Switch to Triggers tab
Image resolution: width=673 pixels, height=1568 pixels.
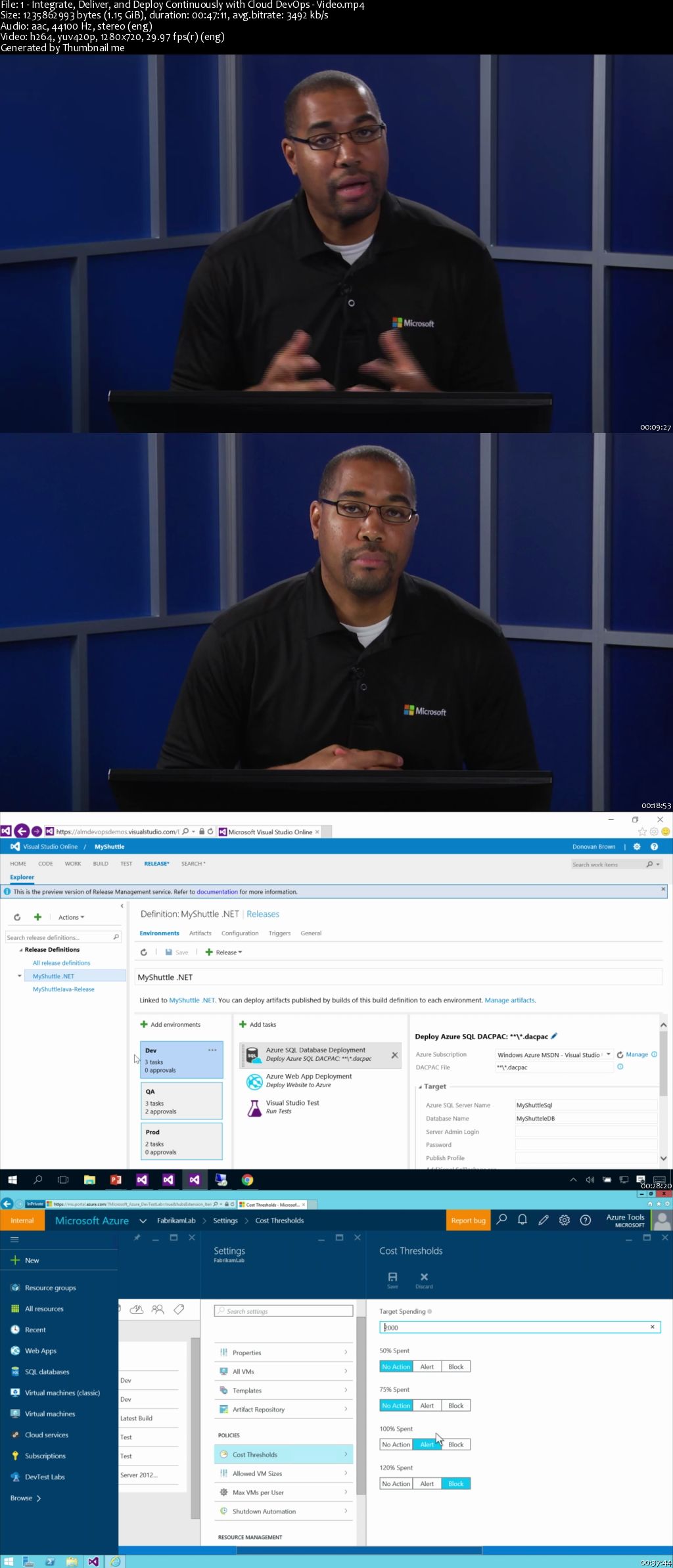pos(279,933)
